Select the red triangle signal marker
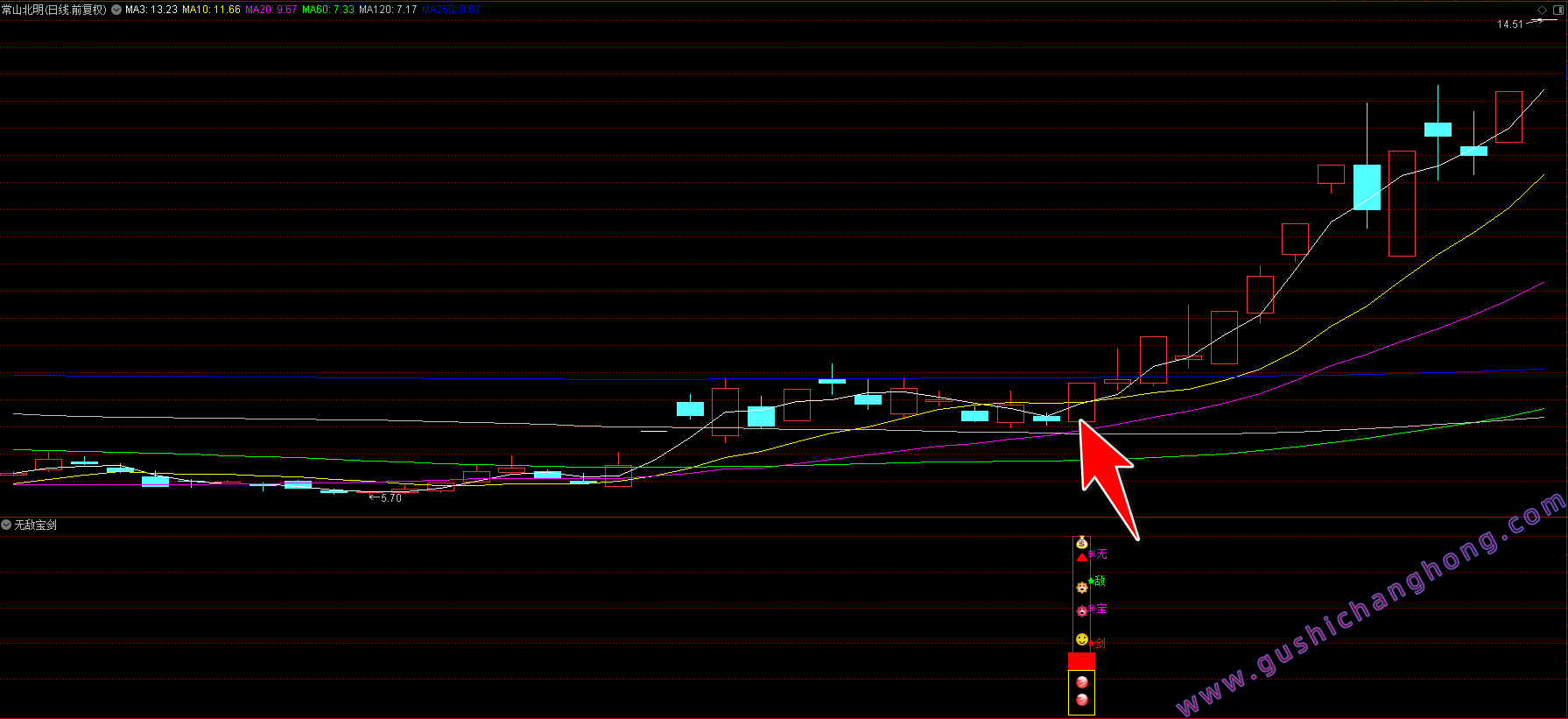1568x719 pixels. point(1082,557)
